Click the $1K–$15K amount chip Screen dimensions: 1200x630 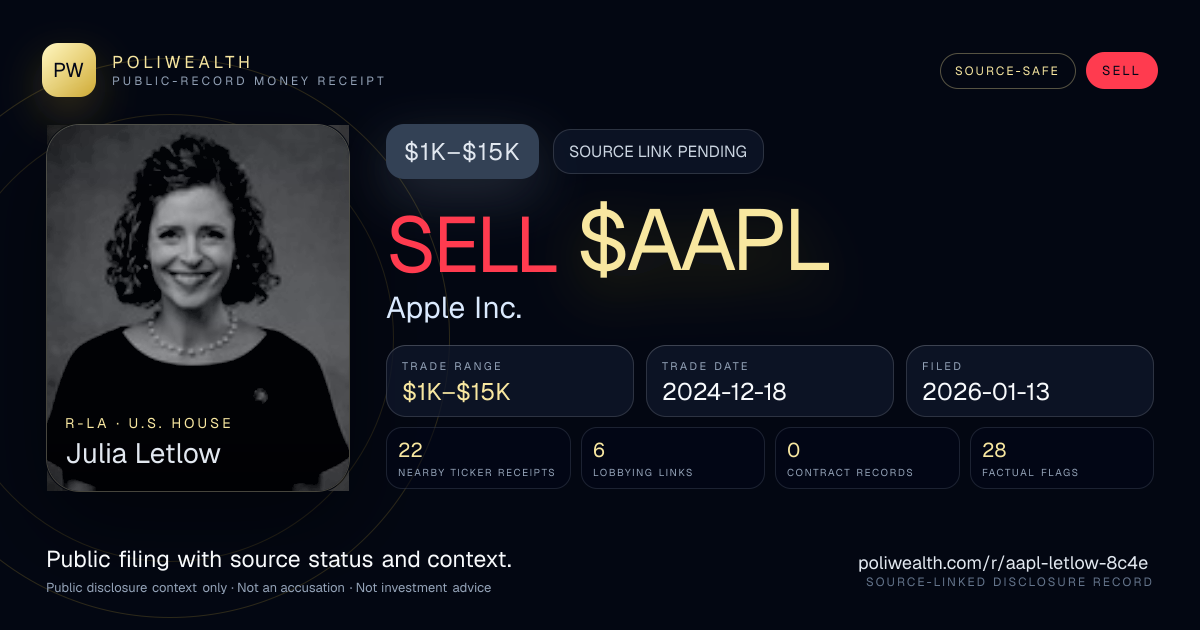point(462,152)
